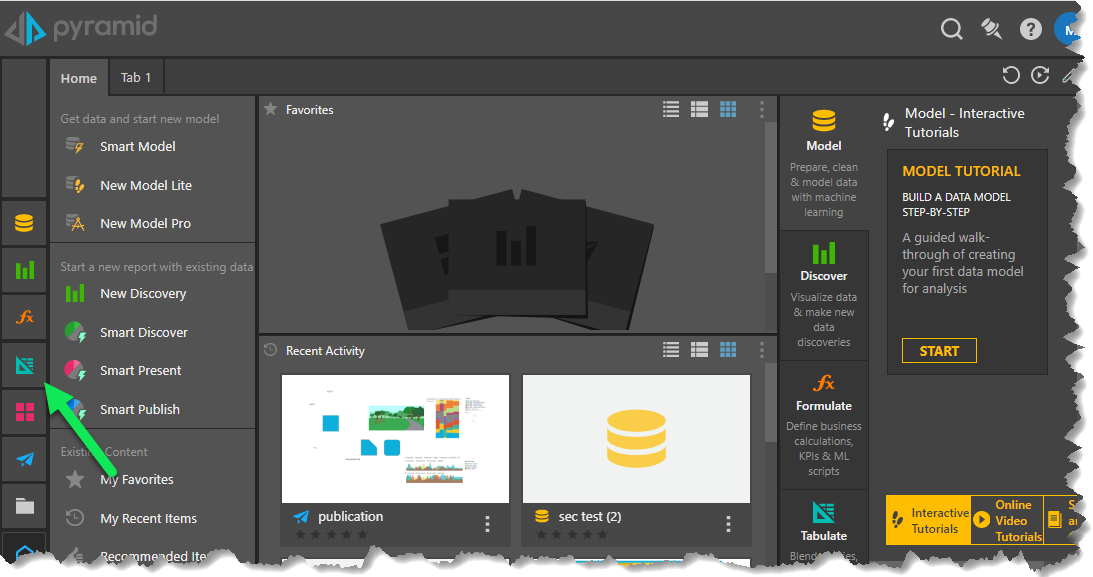This screenshot has height=577, width=1093.
Task: Select the Online Video Tutorials tab
Action: [1008, 521]
